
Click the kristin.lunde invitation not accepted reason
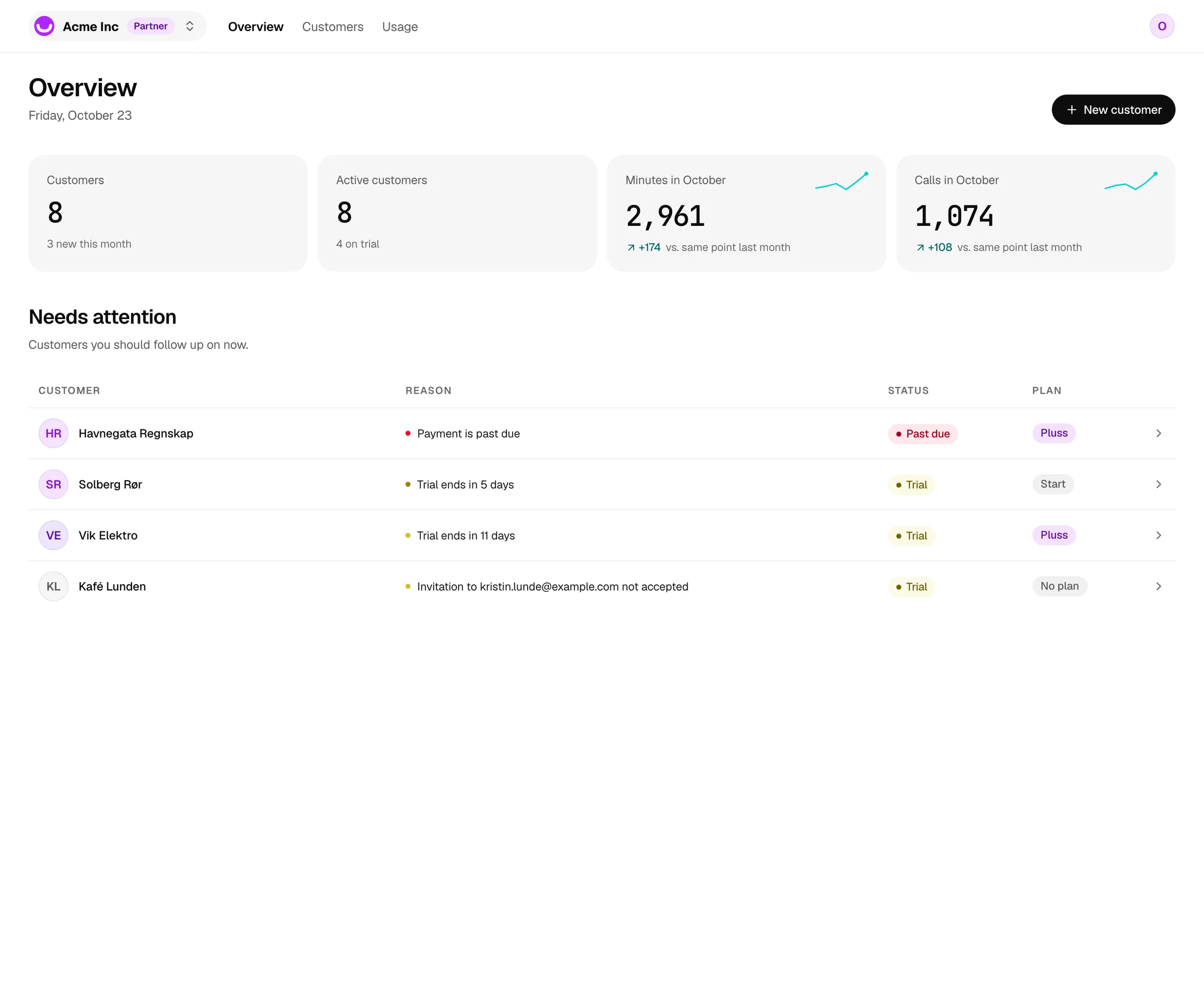[x=553, y=587]
